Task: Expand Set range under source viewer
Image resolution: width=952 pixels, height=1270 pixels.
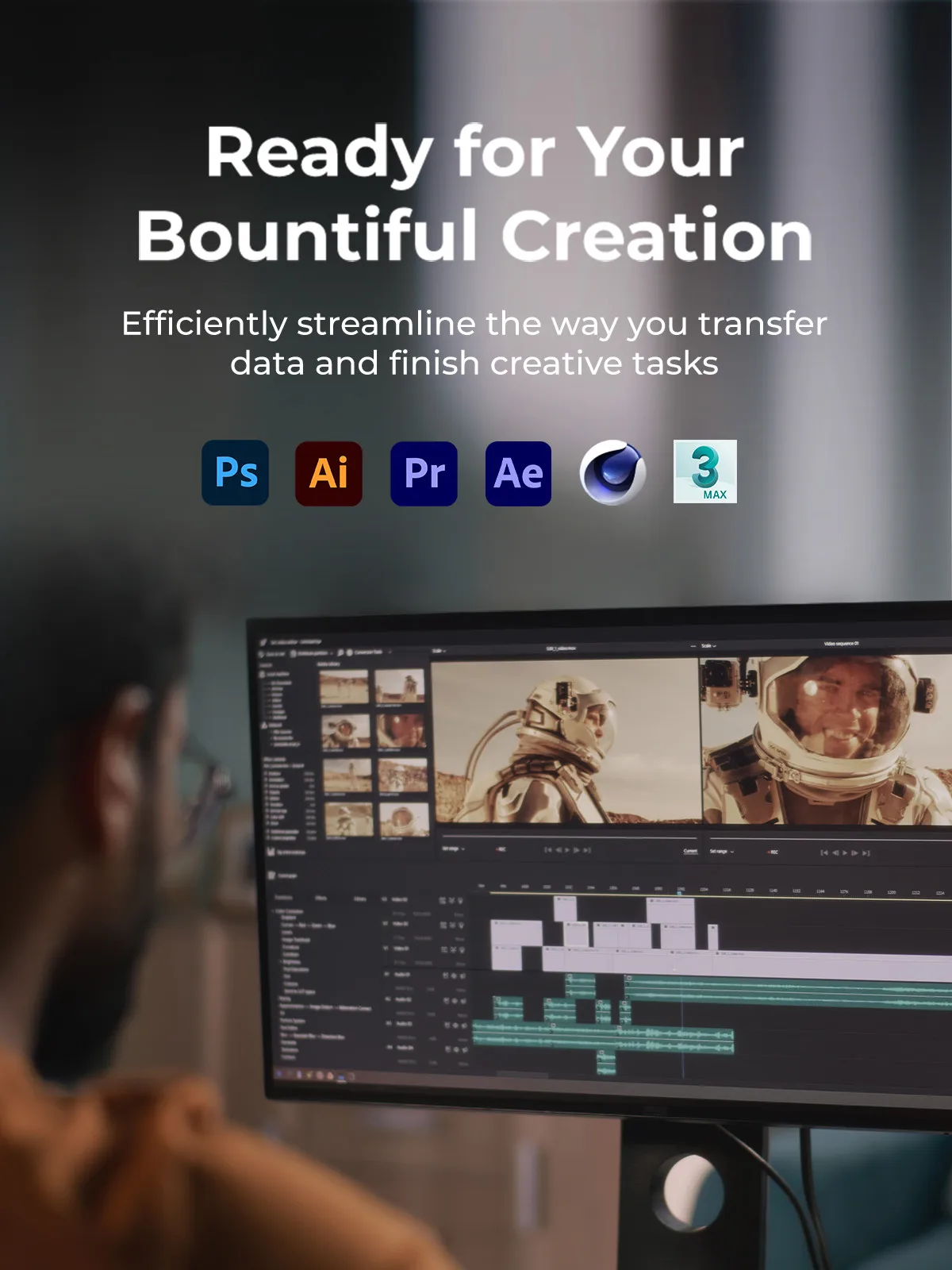Action: 453,849
